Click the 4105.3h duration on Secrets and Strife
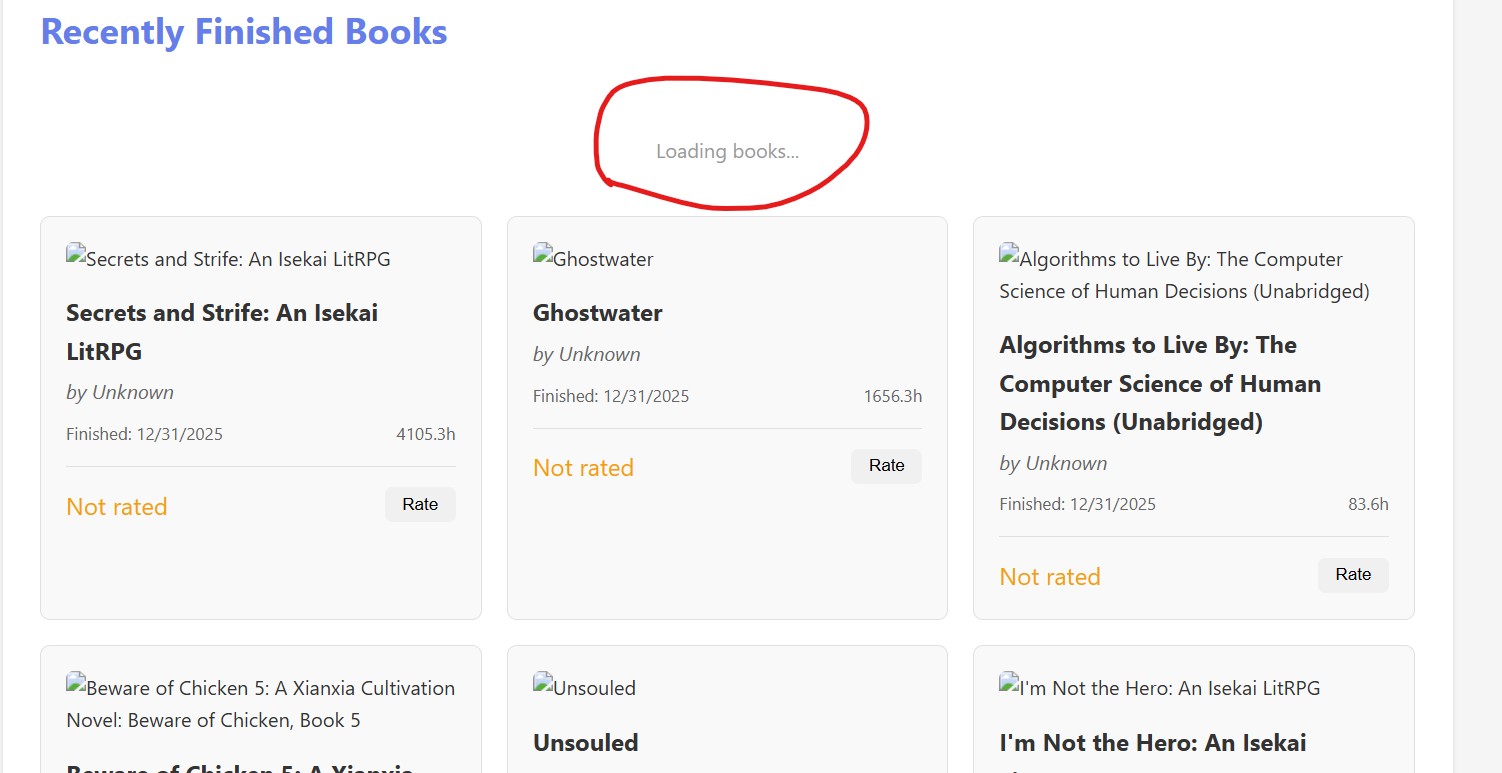The image size is (1502, 773). tap(425, 434)
